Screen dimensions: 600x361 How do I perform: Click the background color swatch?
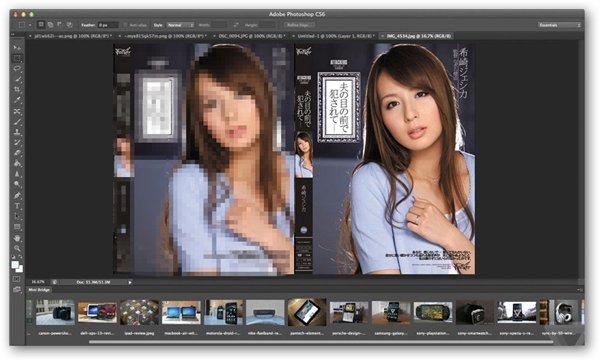click(20, 269)
